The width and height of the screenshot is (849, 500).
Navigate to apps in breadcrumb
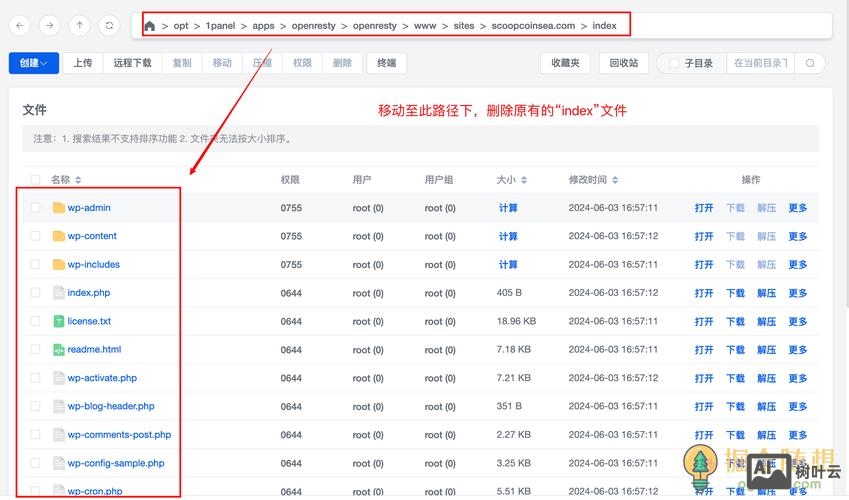click(x=263, y=26)
